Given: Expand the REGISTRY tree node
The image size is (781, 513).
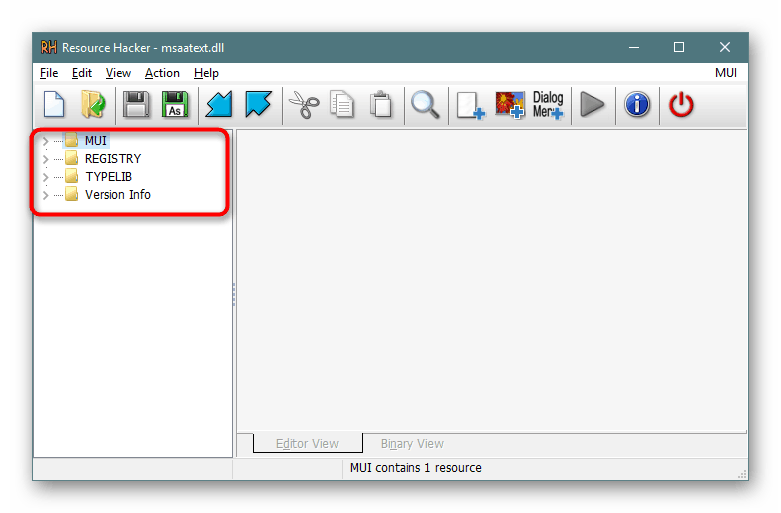Looking at the screenshot, I should [45, 159].
